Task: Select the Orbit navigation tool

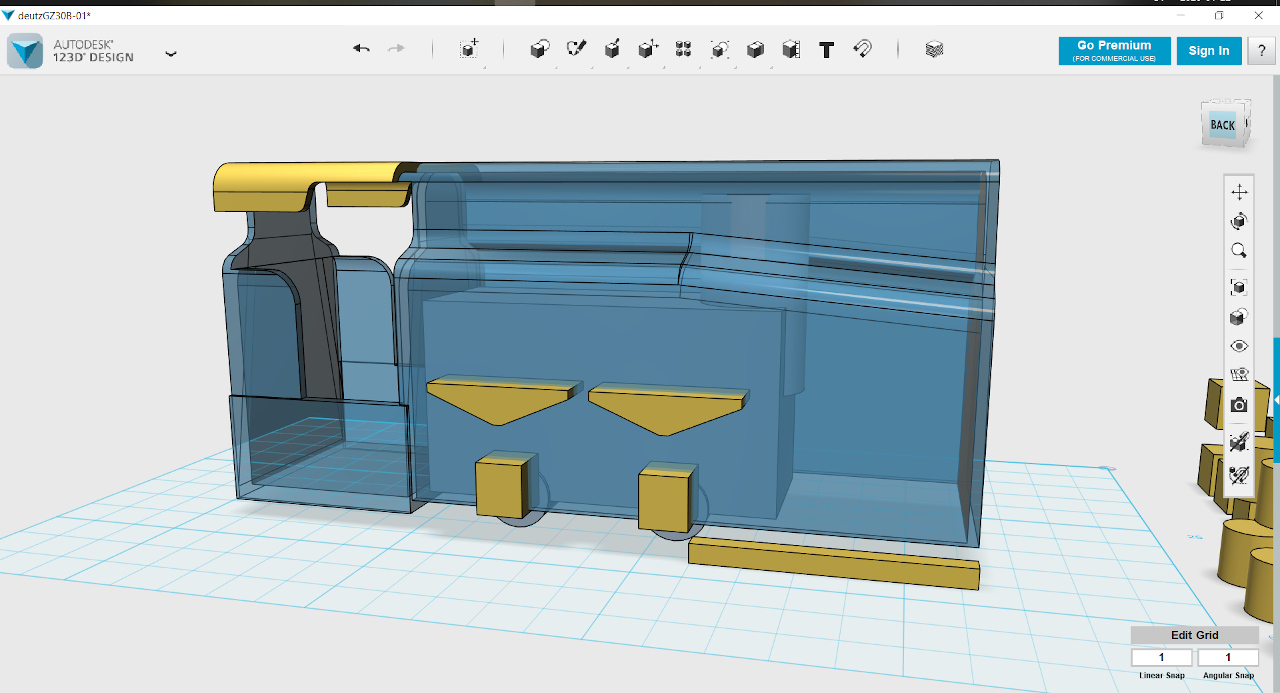Action: 1239,221
